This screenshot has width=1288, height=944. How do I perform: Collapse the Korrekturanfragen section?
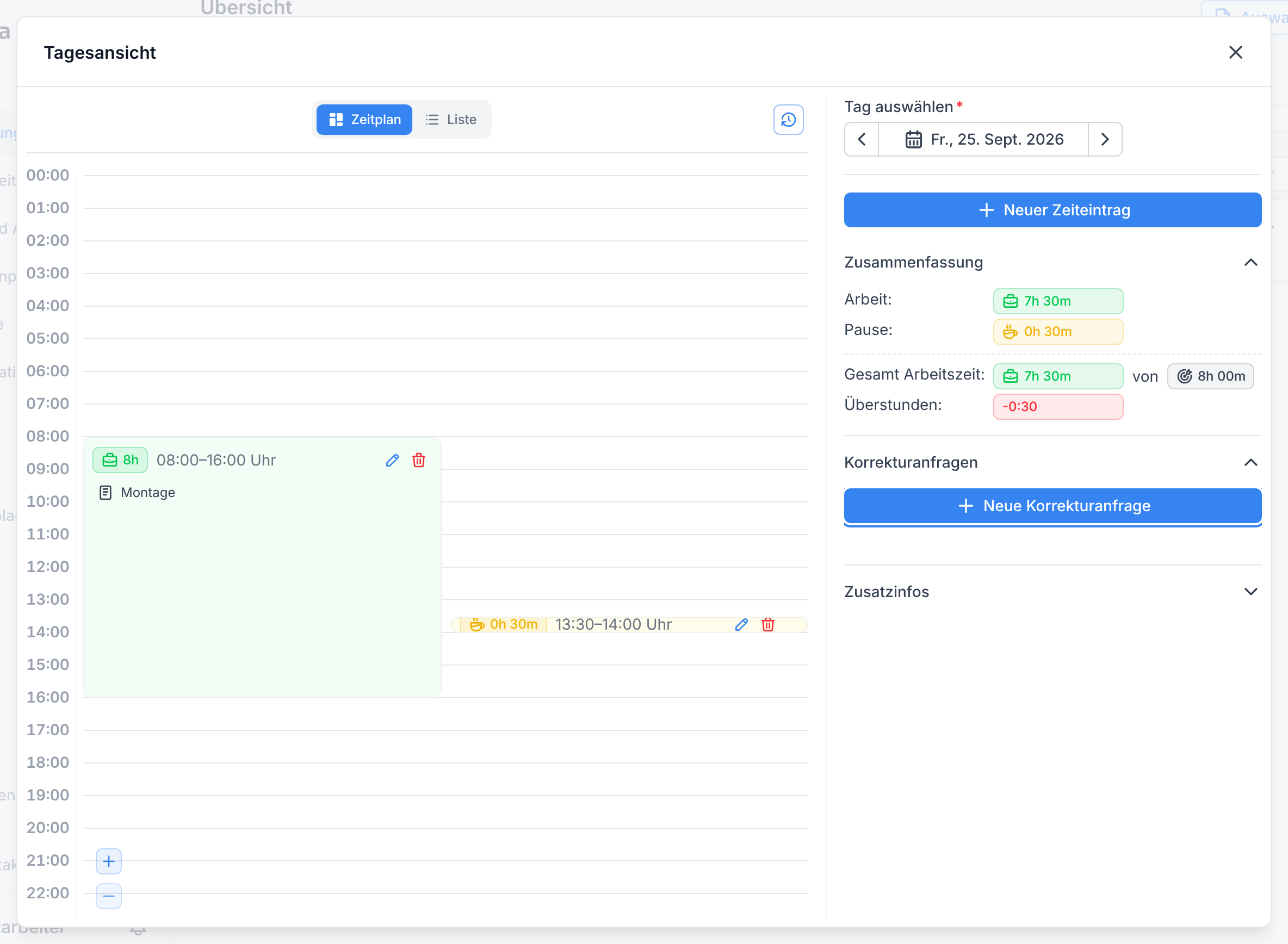tap(1250, 462)
